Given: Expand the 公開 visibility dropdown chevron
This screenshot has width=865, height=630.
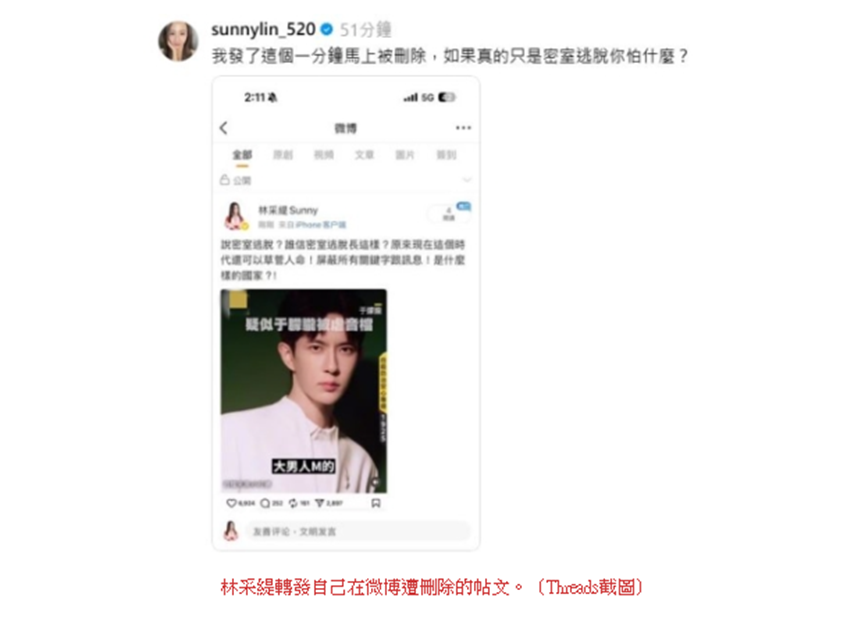Looking at the screenshot, I should pos(467,180).
